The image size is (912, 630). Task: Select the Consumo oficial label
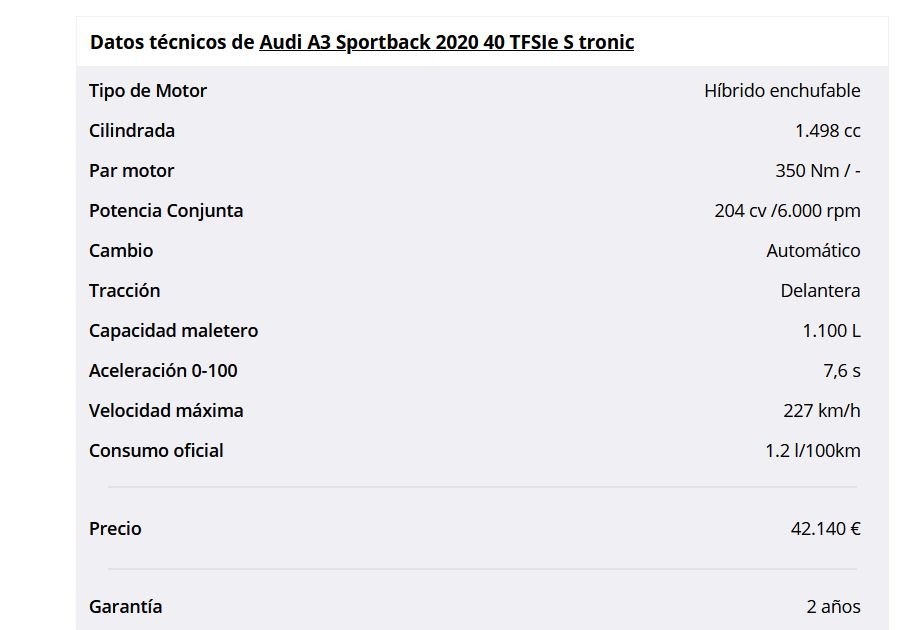point(156,451)
